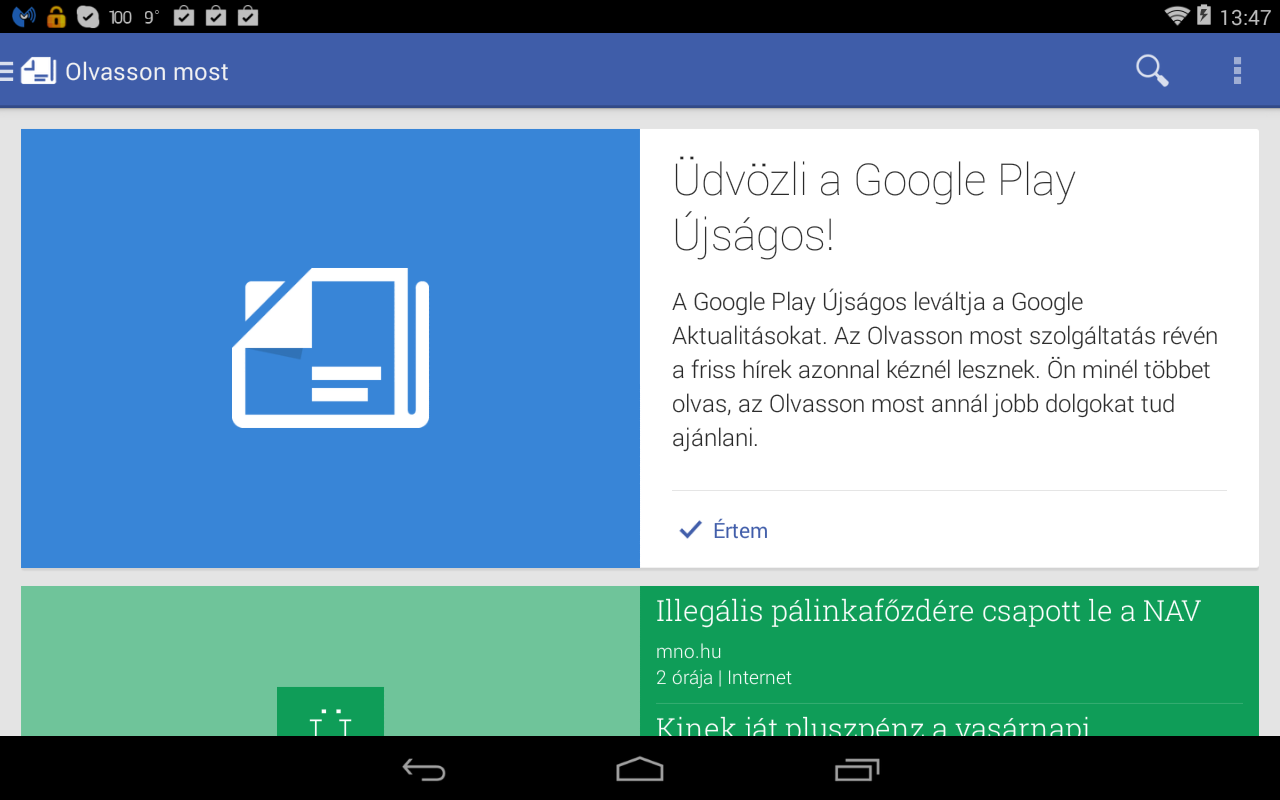Open article Illegális pálinkafőzdére csapott le
Image resolution: width=1280 pixels, height=800 pixels.
coord(928,611)
